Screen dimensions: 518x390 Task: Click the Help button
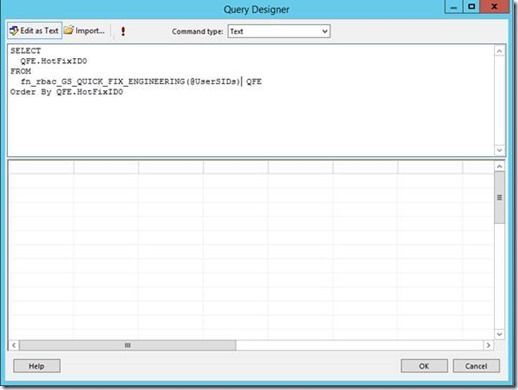tap(37, 366)
